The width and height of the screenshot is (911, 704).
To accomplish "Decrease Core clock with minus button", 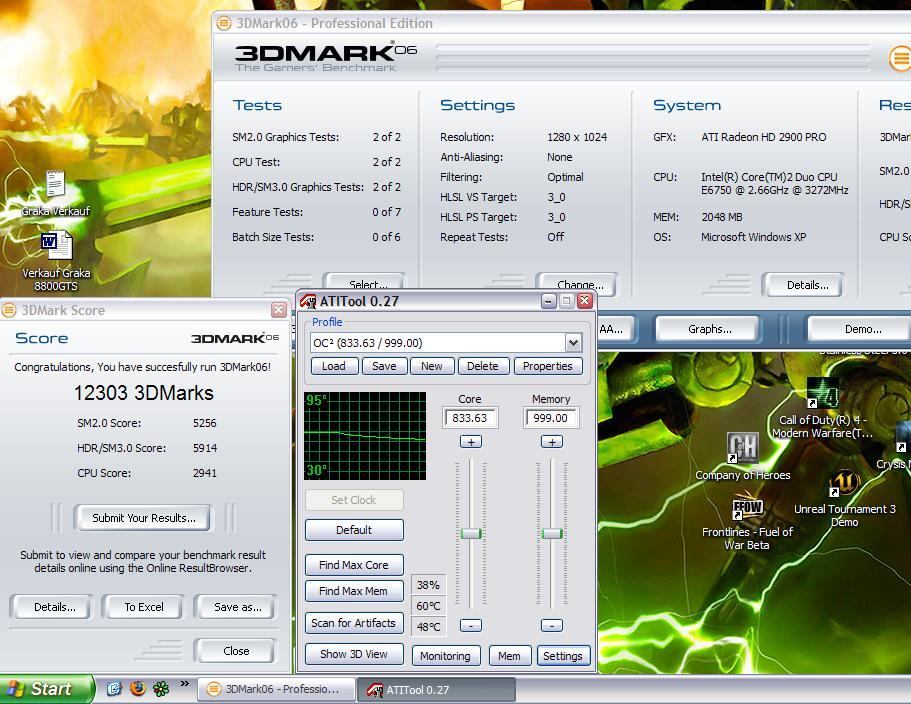I will [x=471, y=626].
